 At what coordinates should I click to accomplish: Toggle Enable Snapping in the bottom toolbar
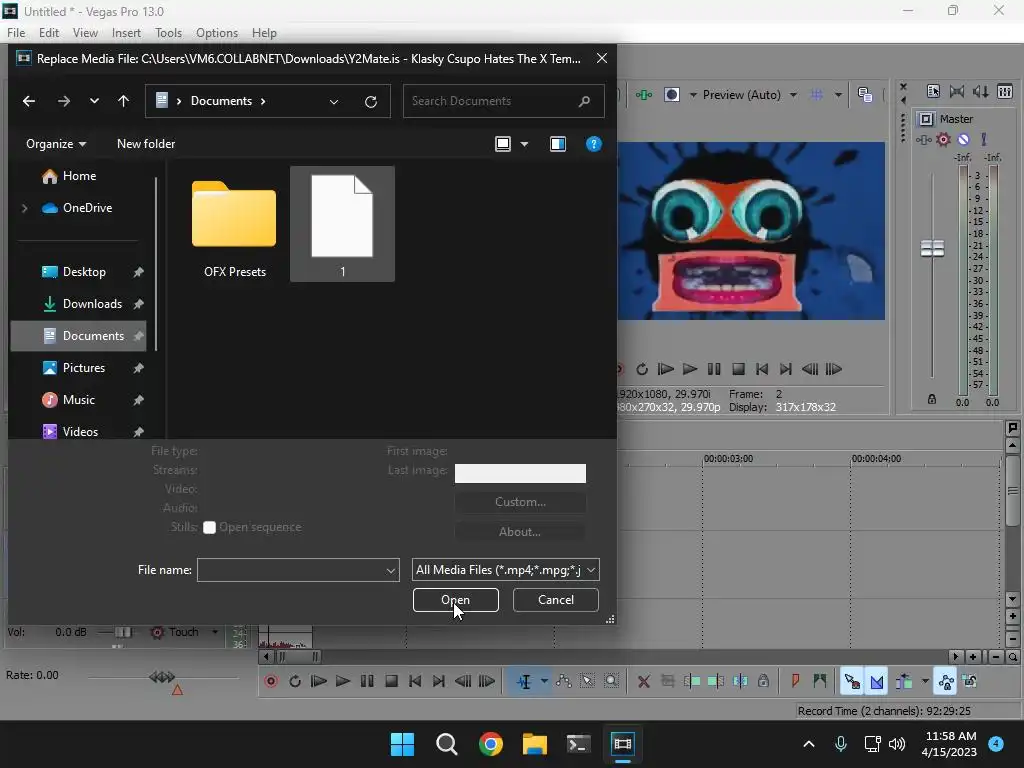[x=852, y=681]
